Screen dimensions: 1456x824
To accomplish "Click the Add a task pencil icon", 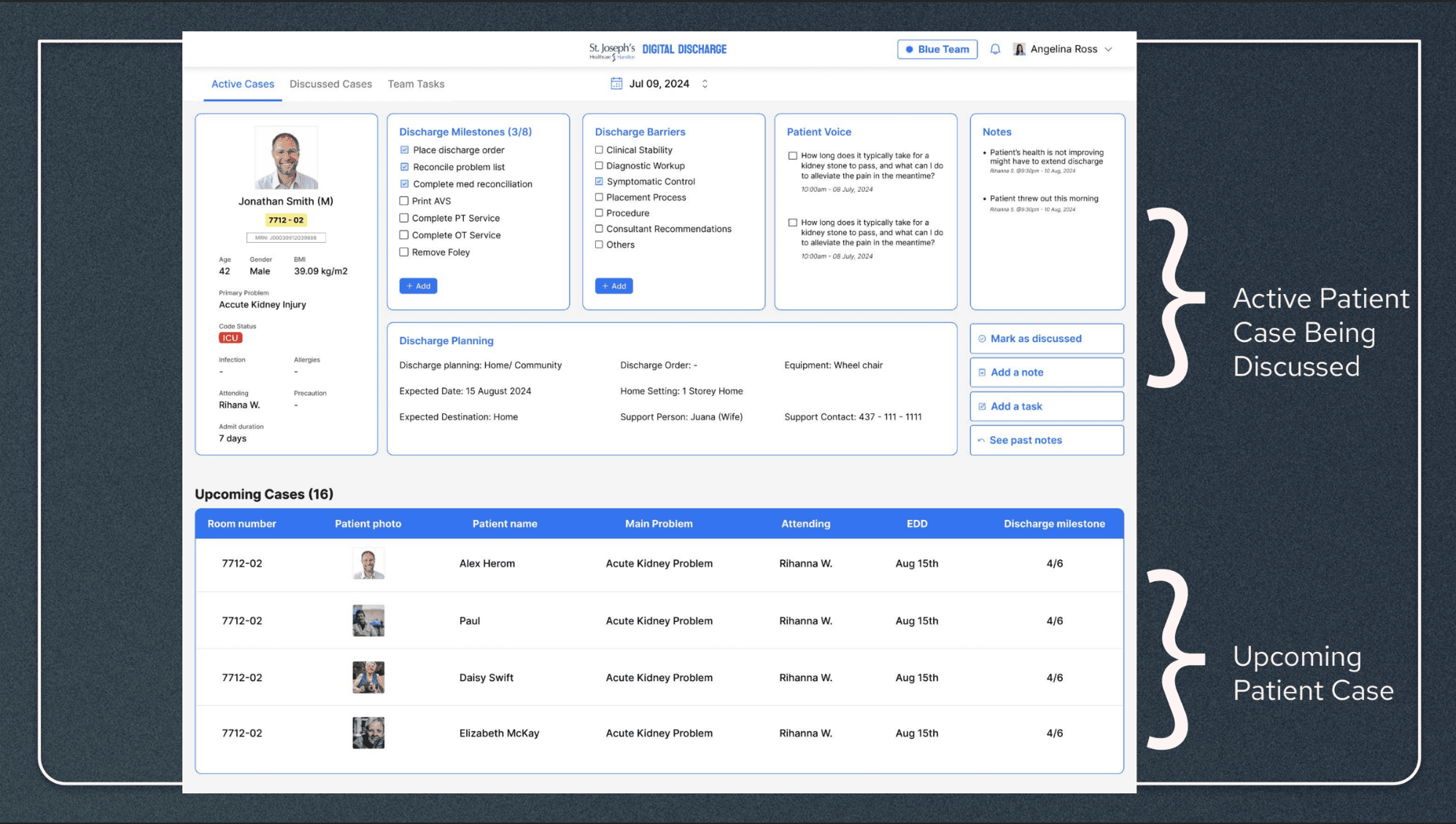I will point(982,406).
